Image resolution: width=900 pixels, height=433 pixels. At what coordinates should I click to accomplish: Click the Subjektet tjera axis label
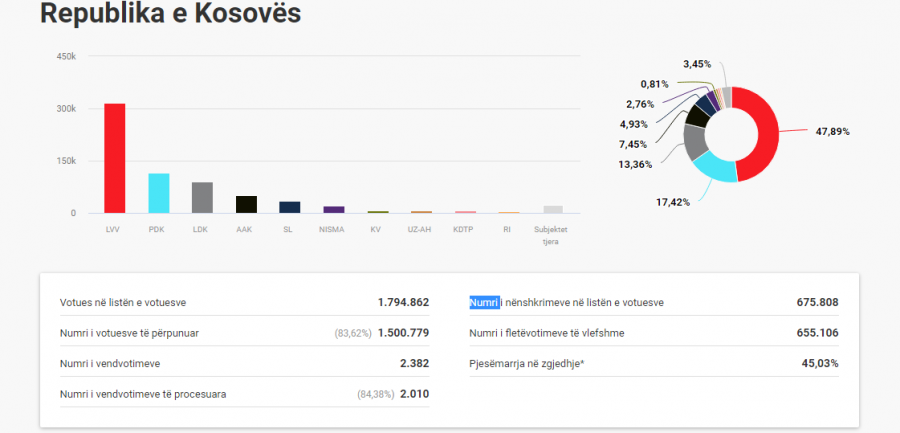pos(553,235)
